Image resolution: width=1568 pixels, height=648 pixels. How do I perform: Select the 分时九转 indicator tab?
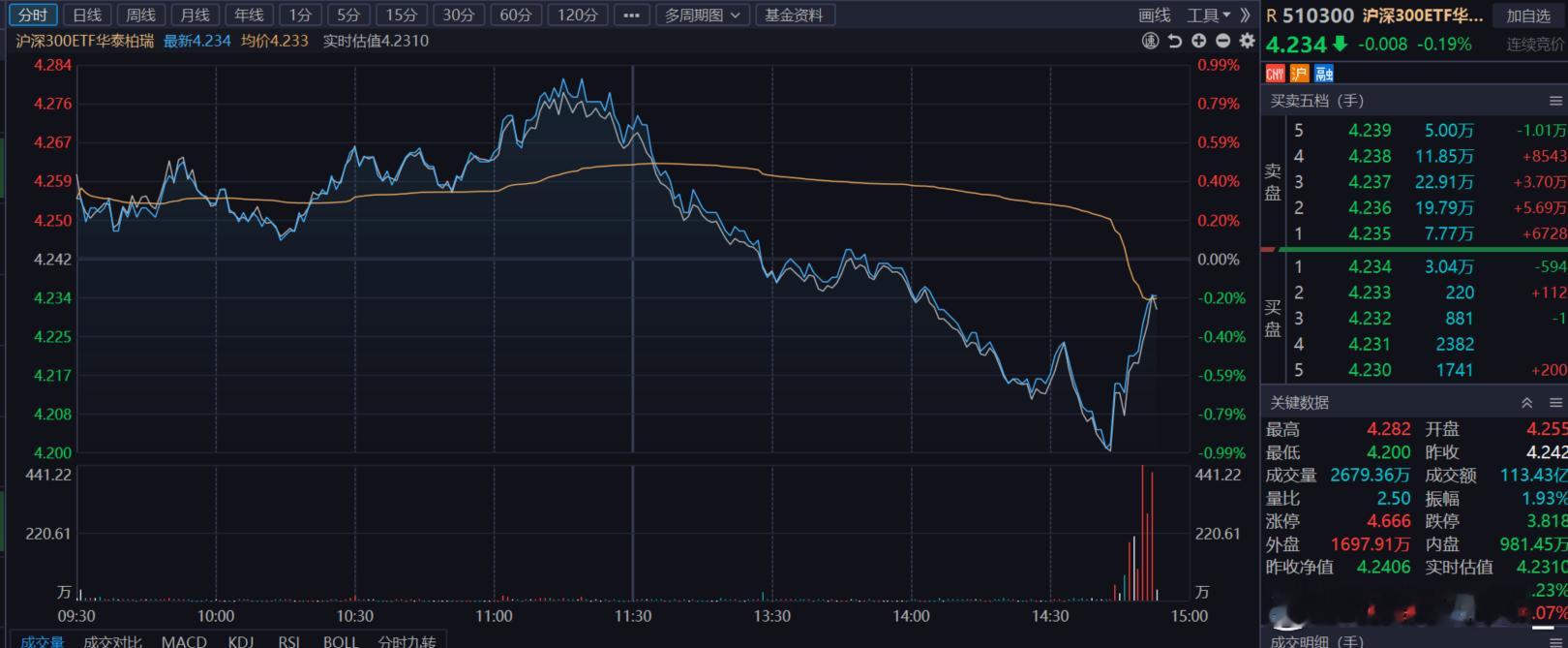(x=407, y=641)
